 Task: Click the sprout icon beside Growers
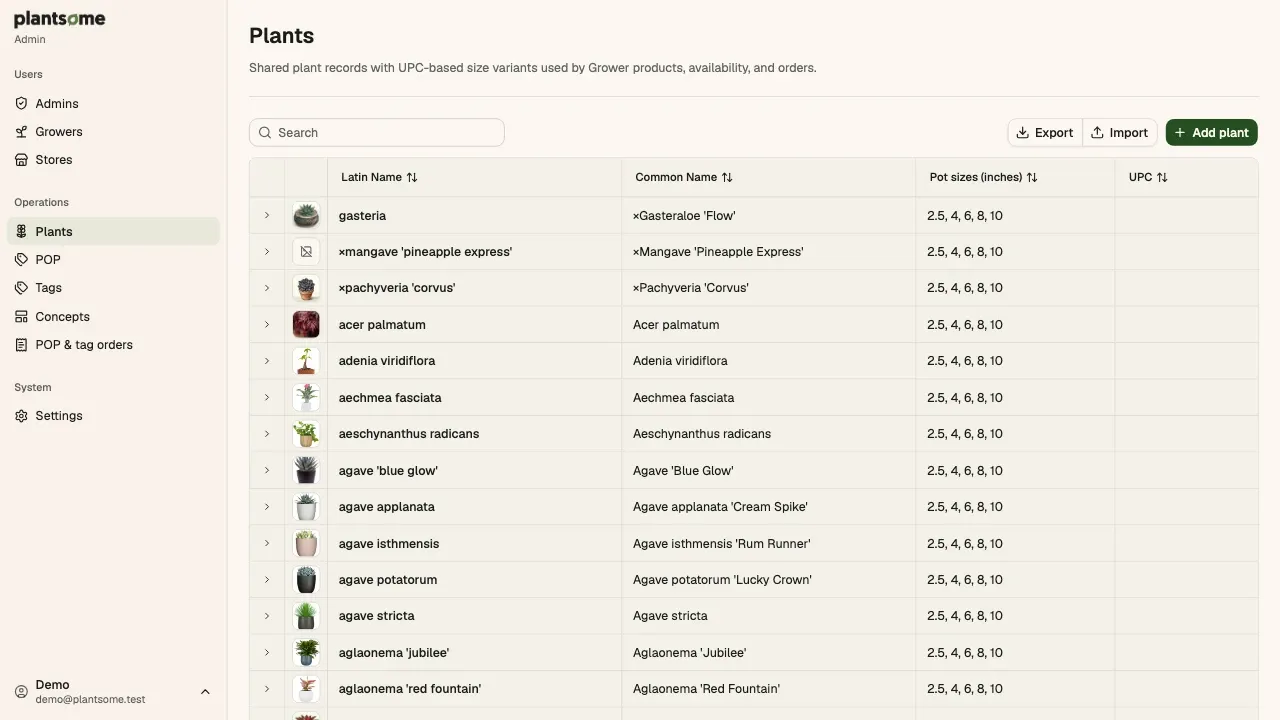point(21,131)
